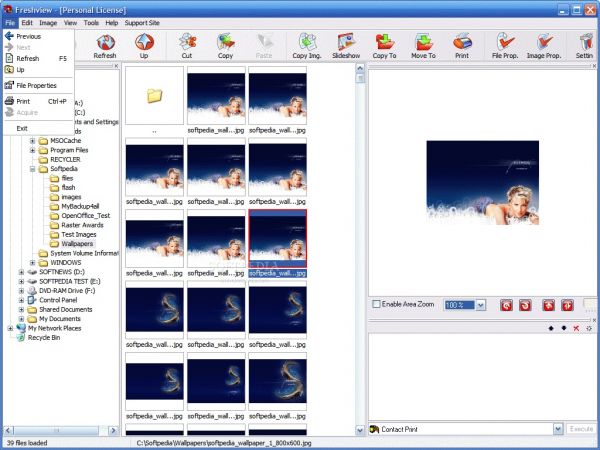Choose File Properties in File menu
Screen dimensions: 600x450
[x=36, y=85]
